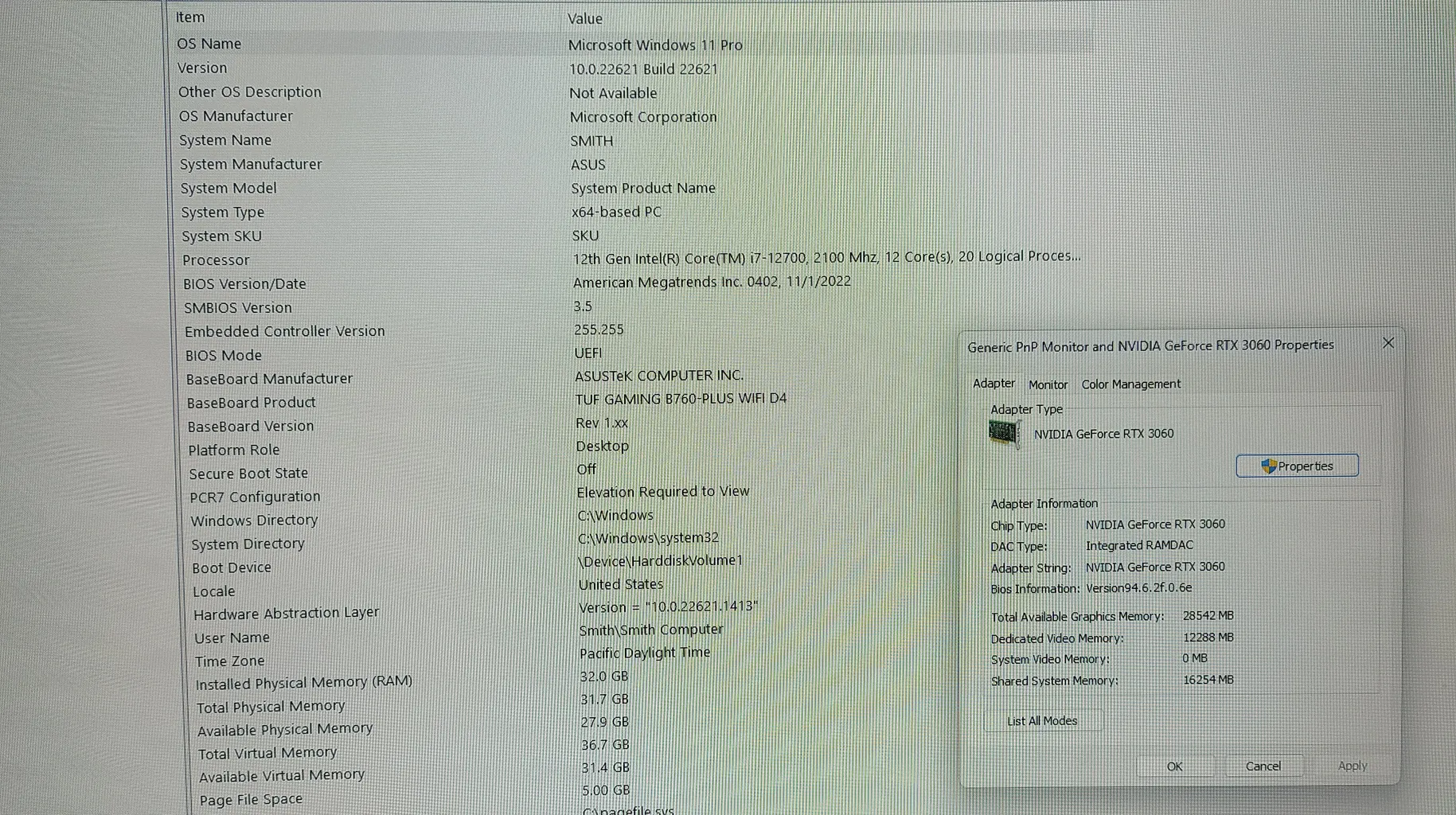
Task: Click TUF GAMING B760-PLUS WIFI D4 value
Action: coord(681,399)
